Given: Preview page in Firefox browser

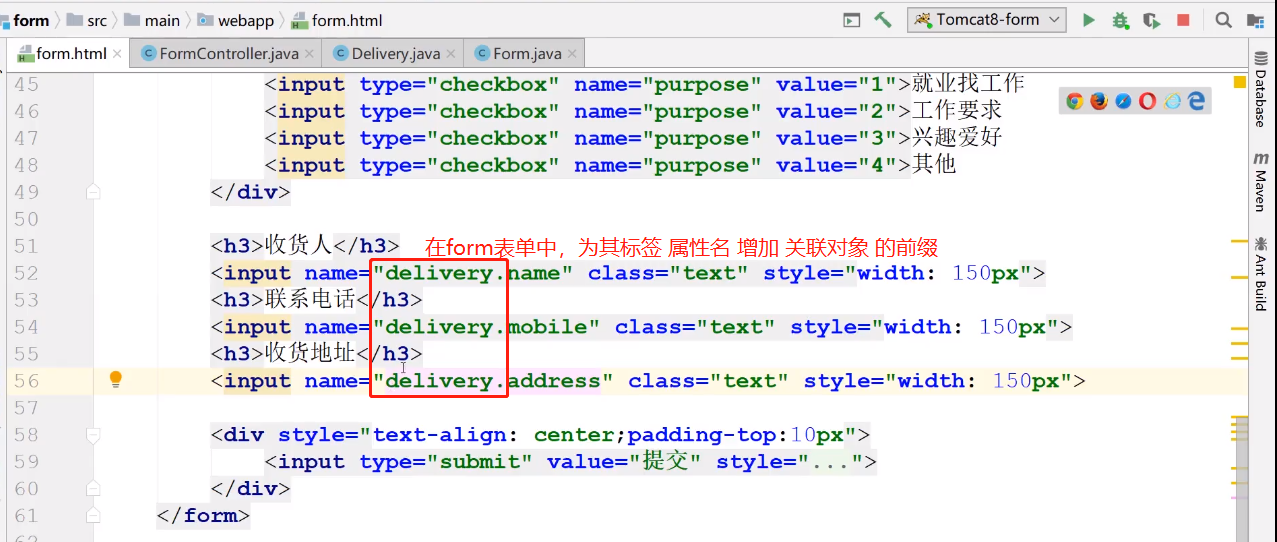Looking at the screenshot, I should [x=1099, y=101].
